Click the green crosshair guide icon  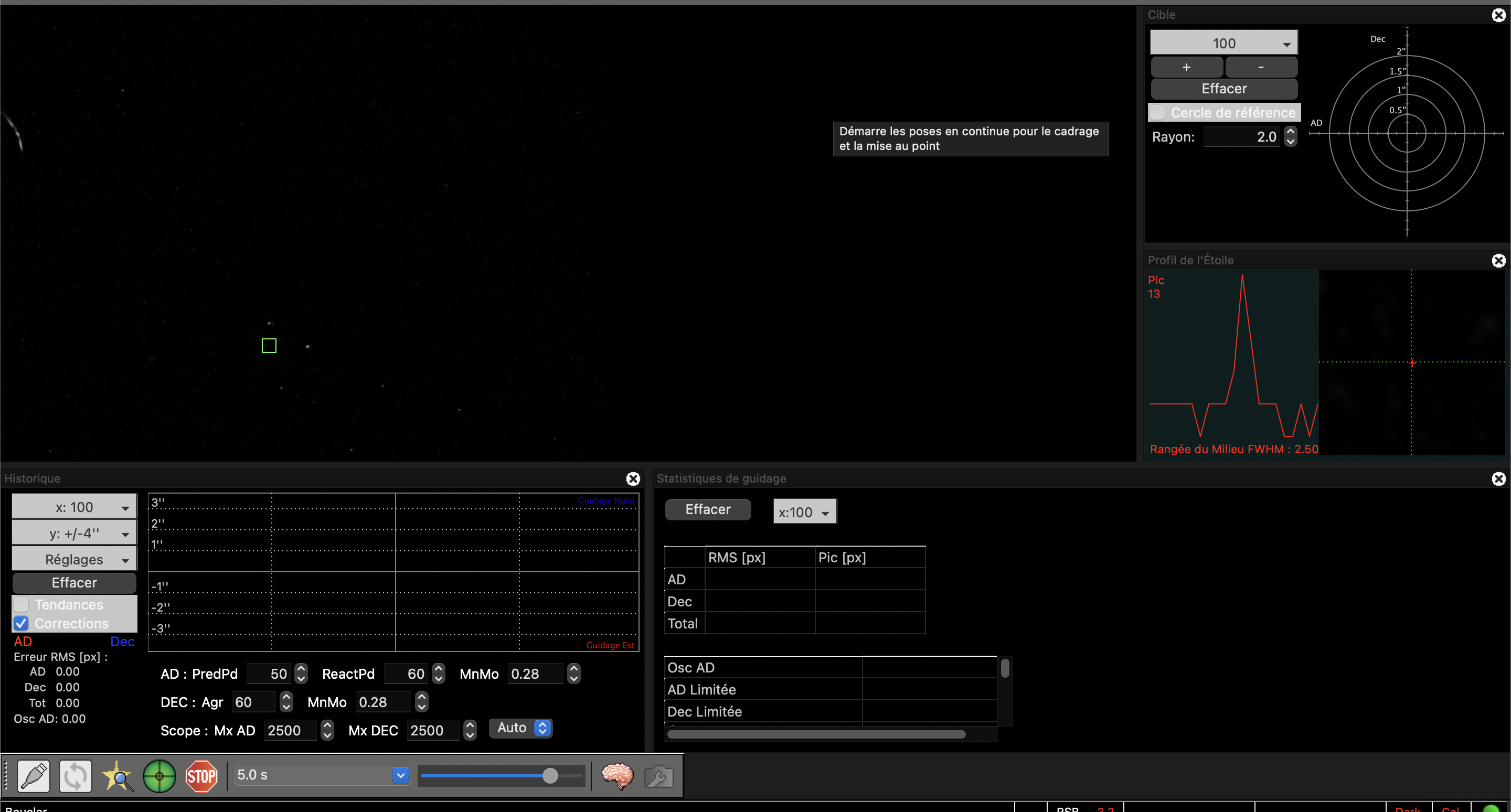pos(159,776)
